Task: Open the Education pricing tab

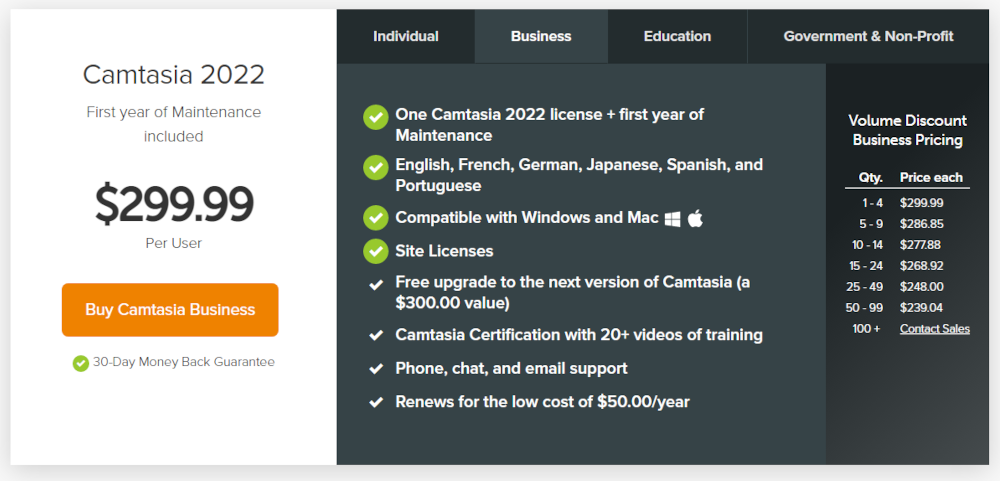Action: (x=677, y=36)
